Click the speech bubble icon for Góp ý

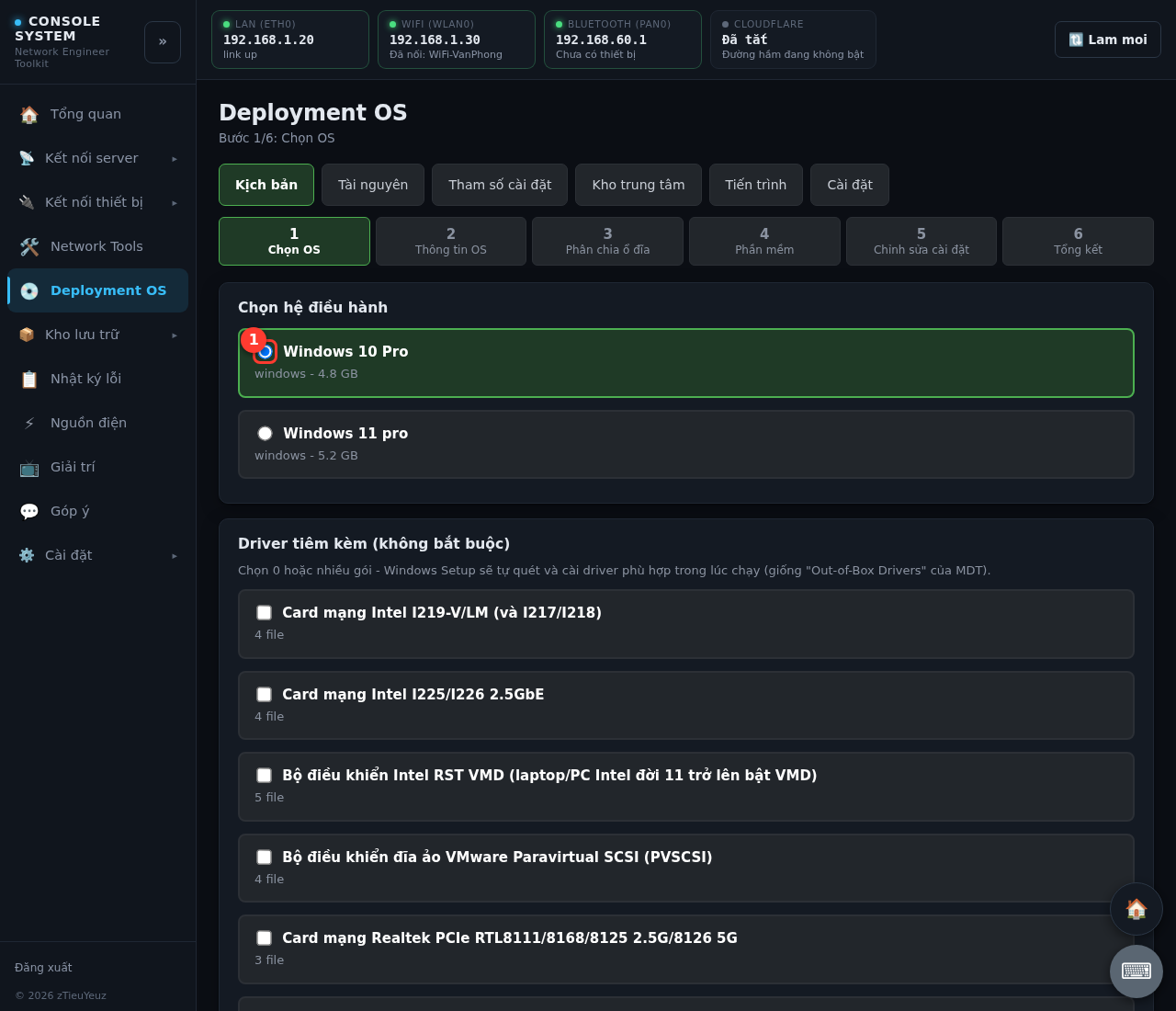click(29, 511)
